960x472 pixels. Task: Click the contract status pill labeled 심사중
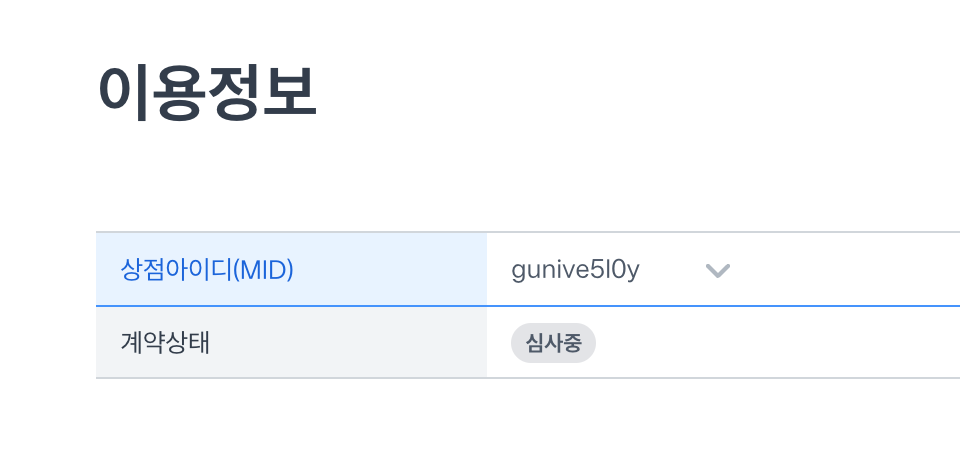coord(553,343)
